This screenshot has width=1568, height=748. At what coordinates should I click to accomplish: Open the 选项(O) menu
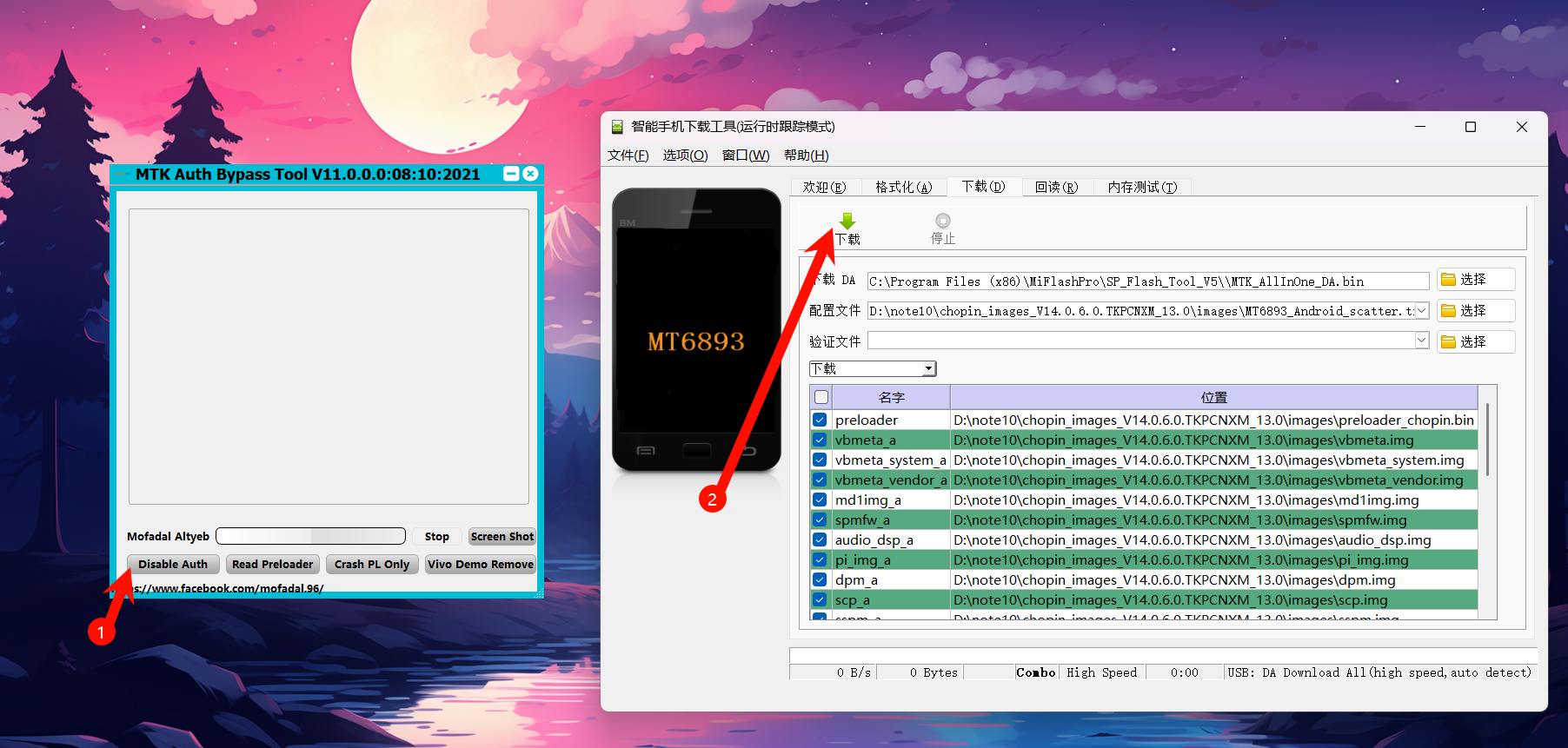click(x=685, y=156)
